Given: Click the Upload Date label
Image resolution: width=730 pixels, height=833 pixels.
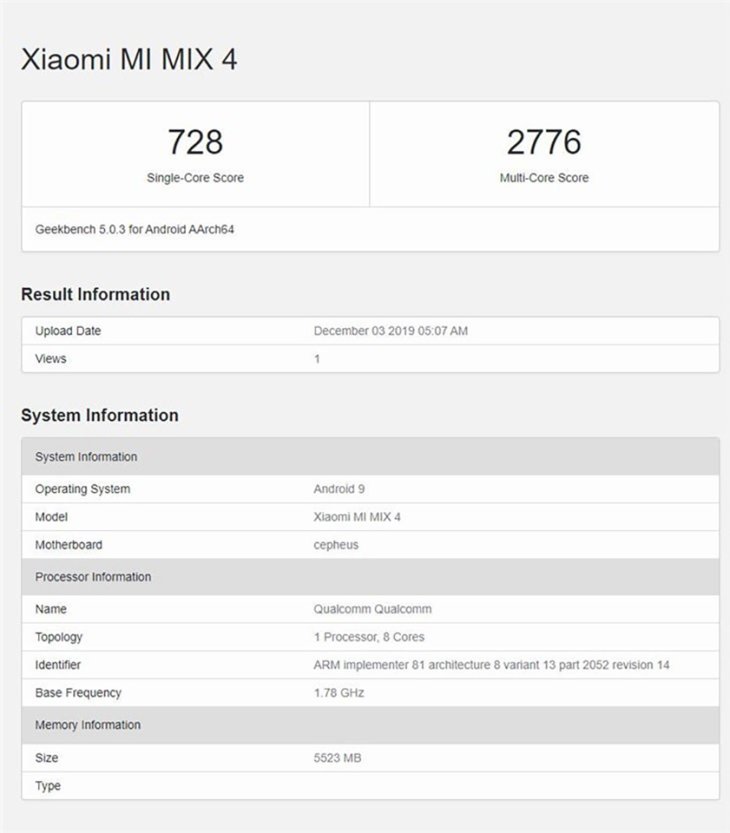Looking at the screenshot, I should pyautogui.click(x=68, y=331).
